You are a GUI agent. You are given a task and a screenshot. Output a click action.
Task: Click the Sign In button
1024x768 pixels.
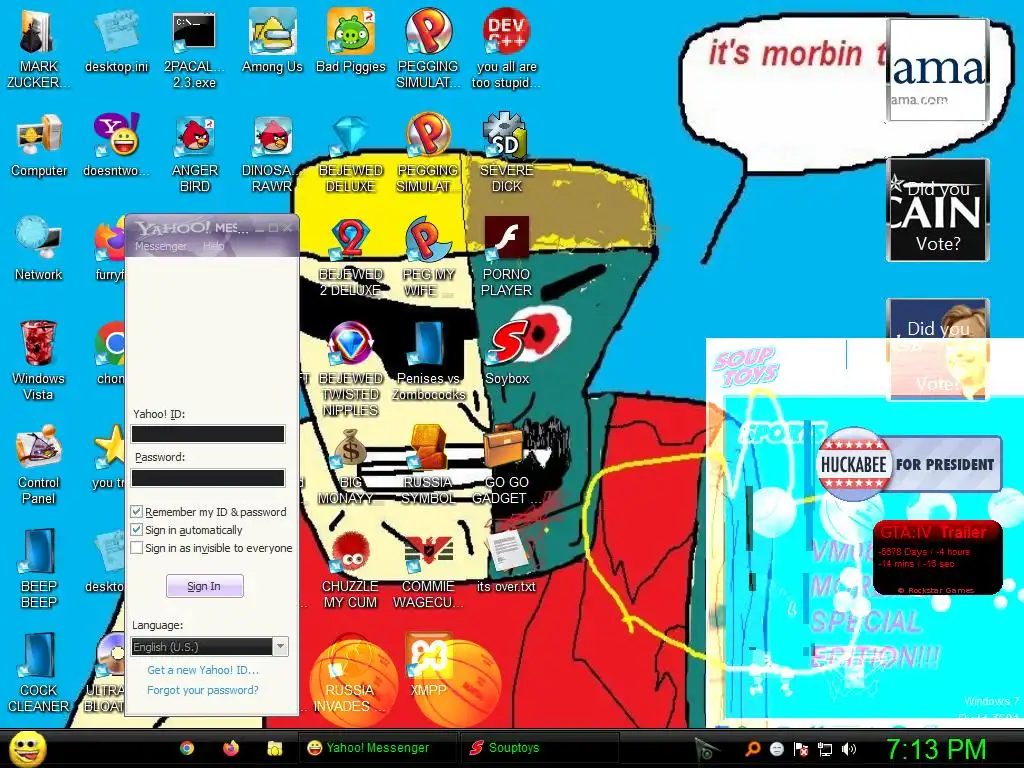click(204, 586)
